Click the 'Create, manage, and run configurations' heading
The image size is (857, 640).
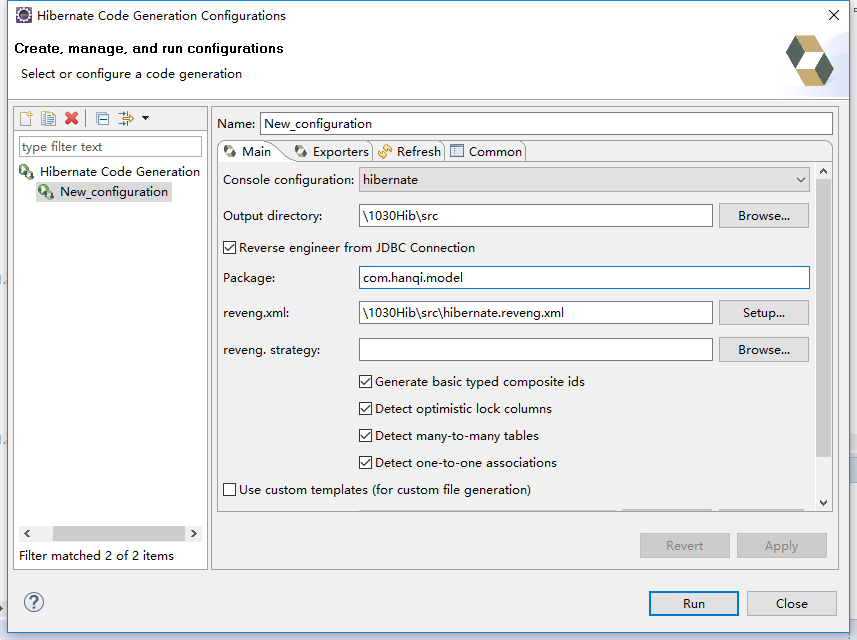tap(149, 48)
